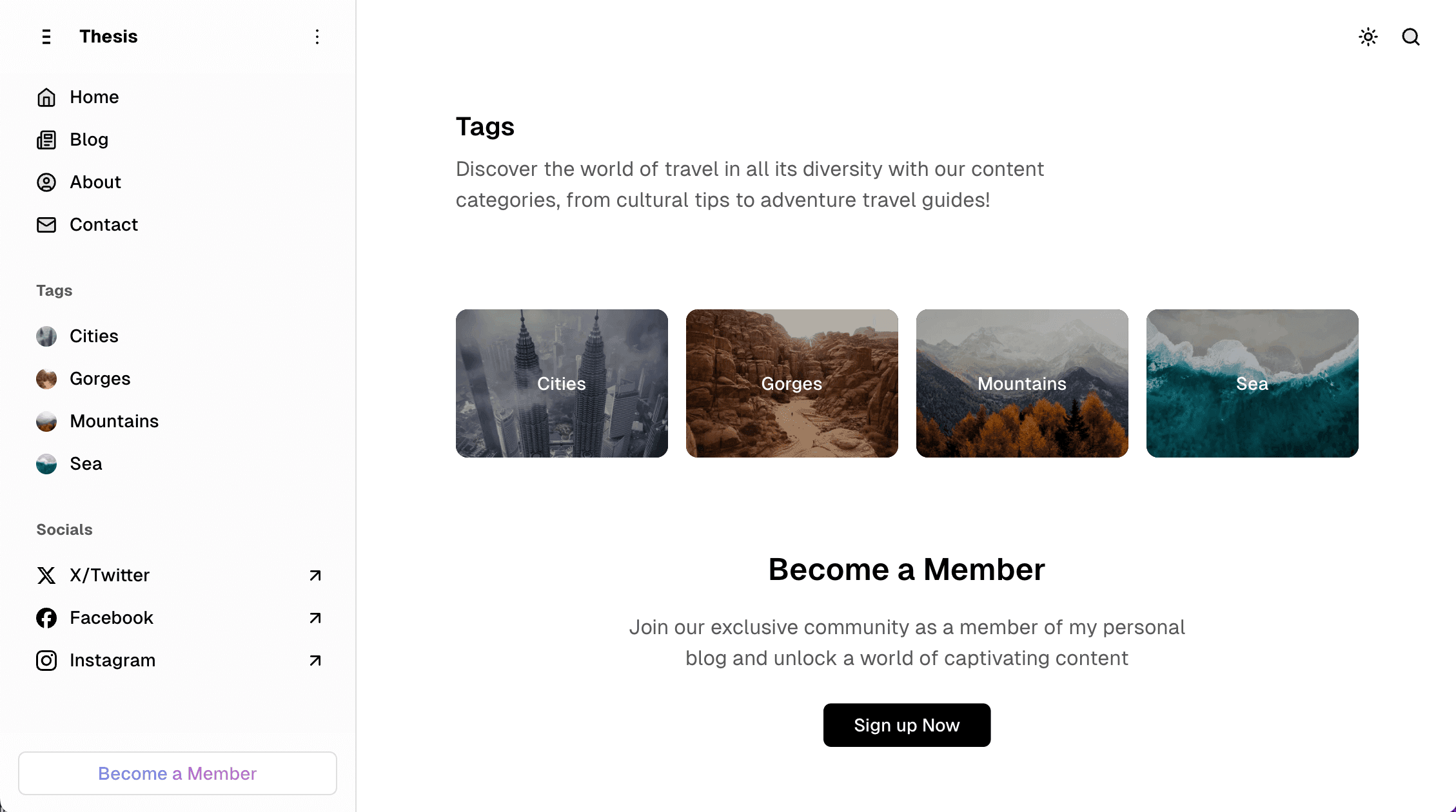
Task: Click the Facebook logo icon
Action: point(46,617)
